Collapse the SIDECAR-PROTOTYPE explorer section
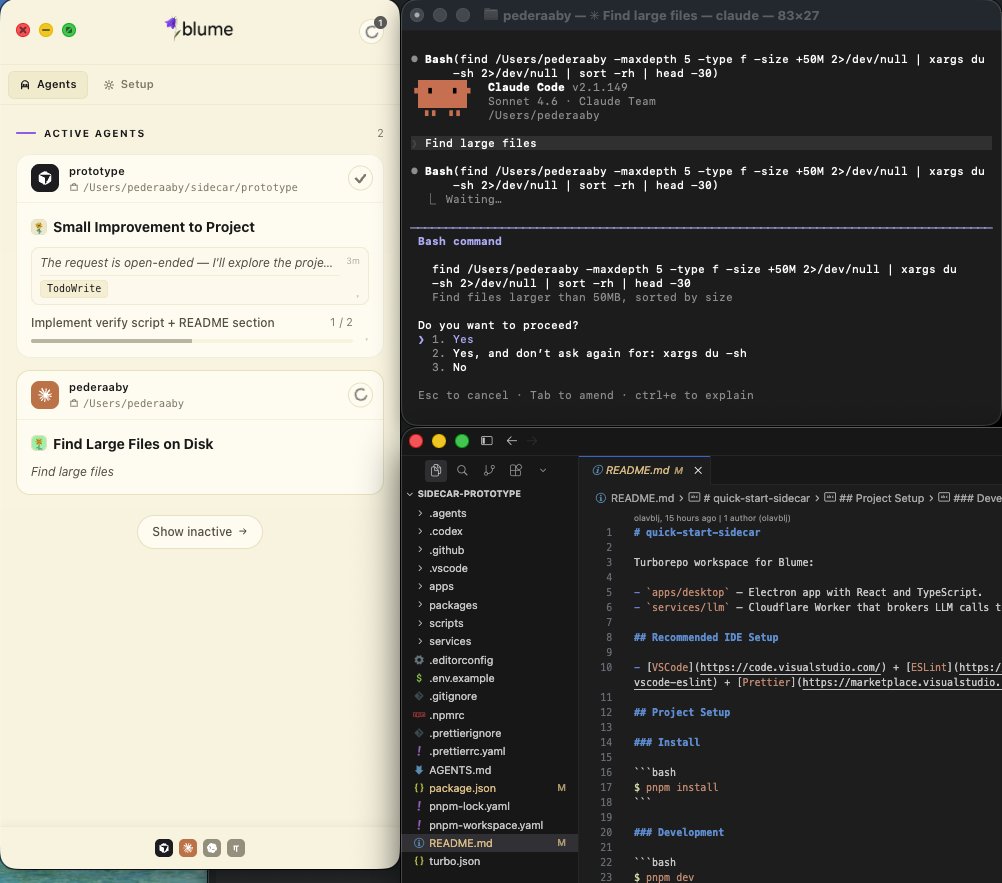Viewport: 1002px width, 883px height. pos(468,494)
